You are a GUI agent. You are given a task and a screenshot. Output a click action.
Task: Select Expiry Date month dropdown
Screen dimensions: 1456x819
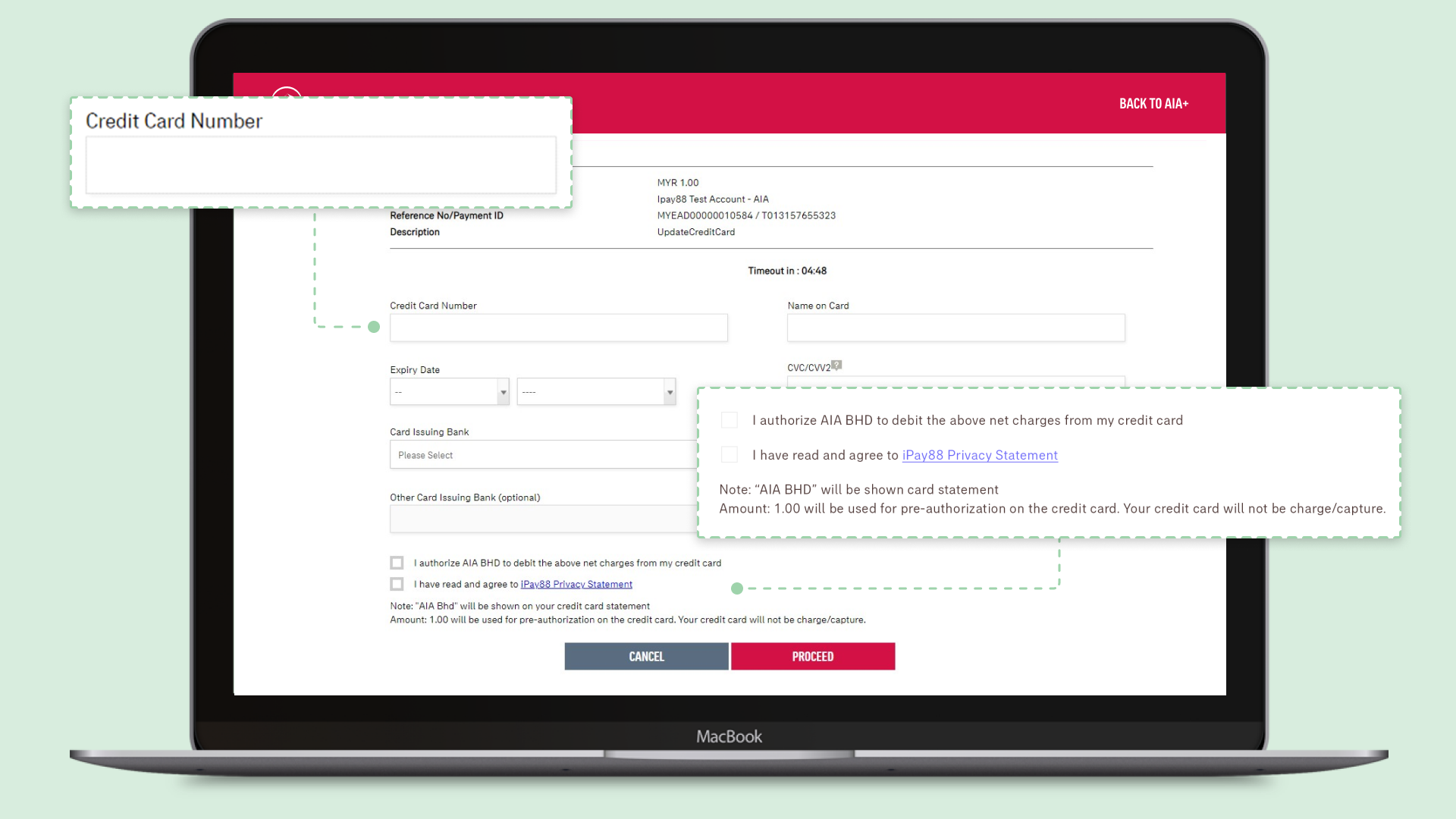449,391
